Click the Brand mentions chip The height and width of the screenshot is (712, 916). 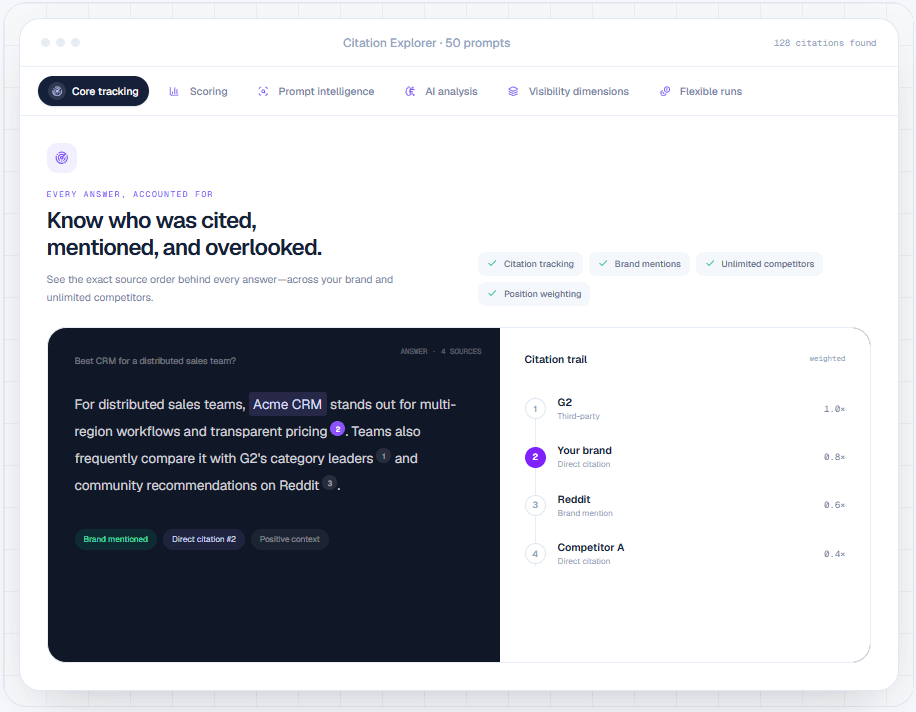pos(640,264)
